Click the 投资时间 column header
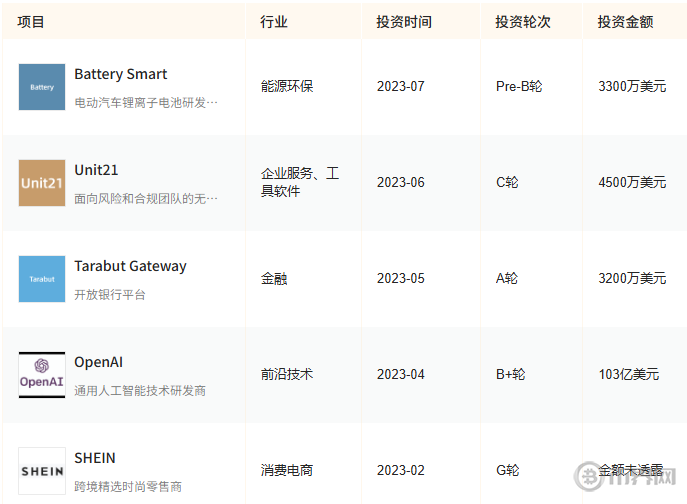The height and width of the screenshot is (504, 687). [x=404, y=21]
